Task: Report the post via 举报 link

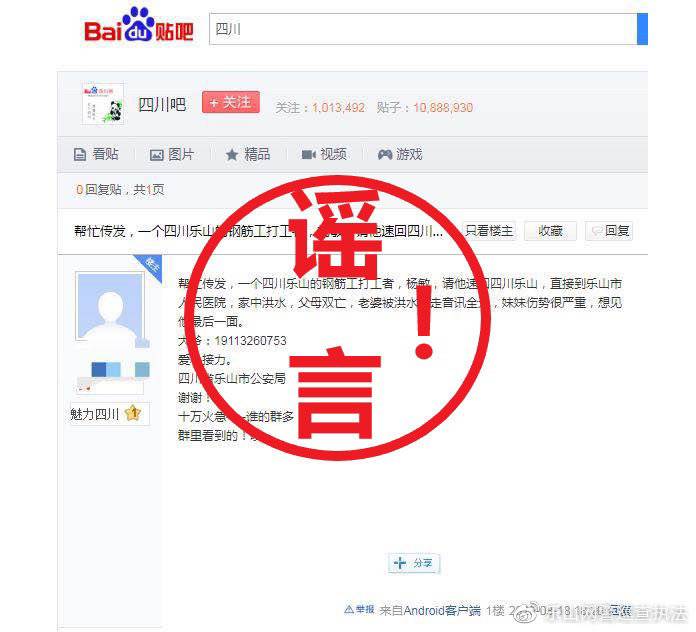Action: (360, 610)
